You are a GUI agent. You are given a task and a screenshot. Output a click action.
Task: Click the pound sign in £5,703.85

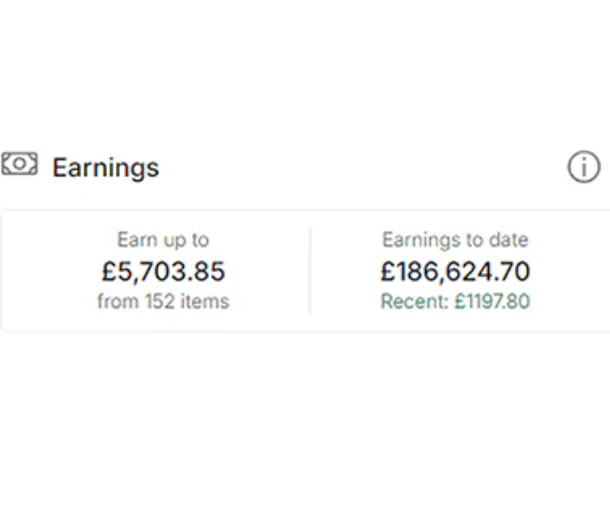109,271
